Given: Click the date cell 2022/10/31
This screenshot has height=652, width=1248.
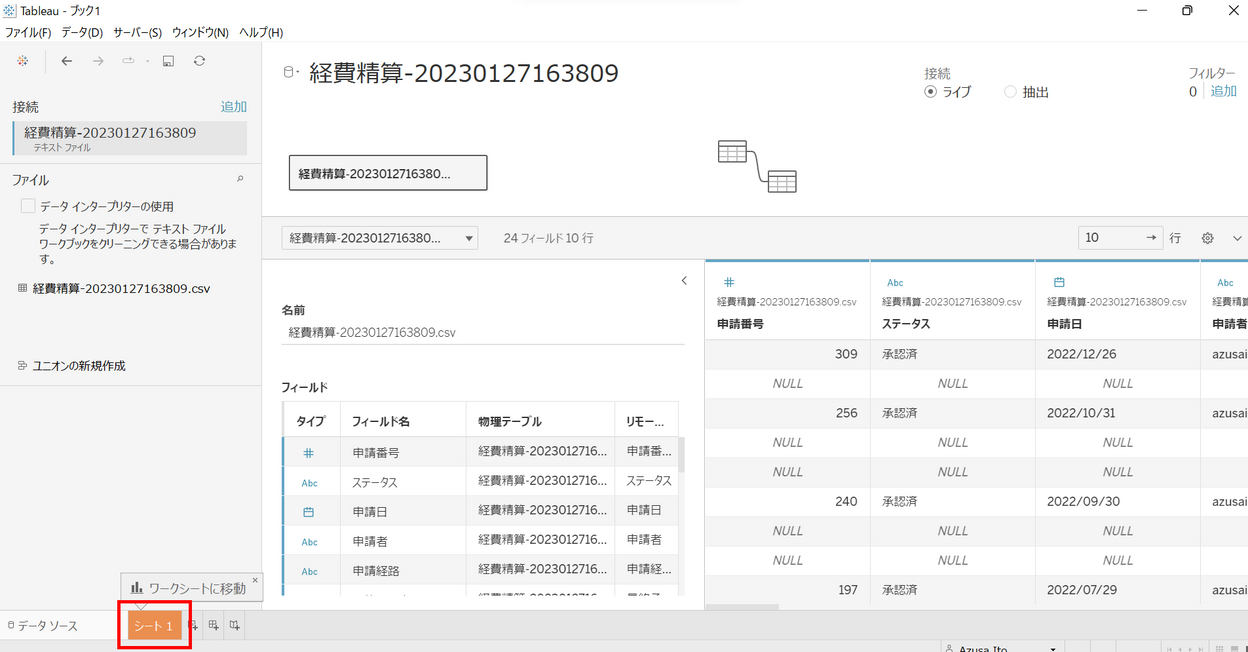Looking at the screenshot, I should point(1117,413).
